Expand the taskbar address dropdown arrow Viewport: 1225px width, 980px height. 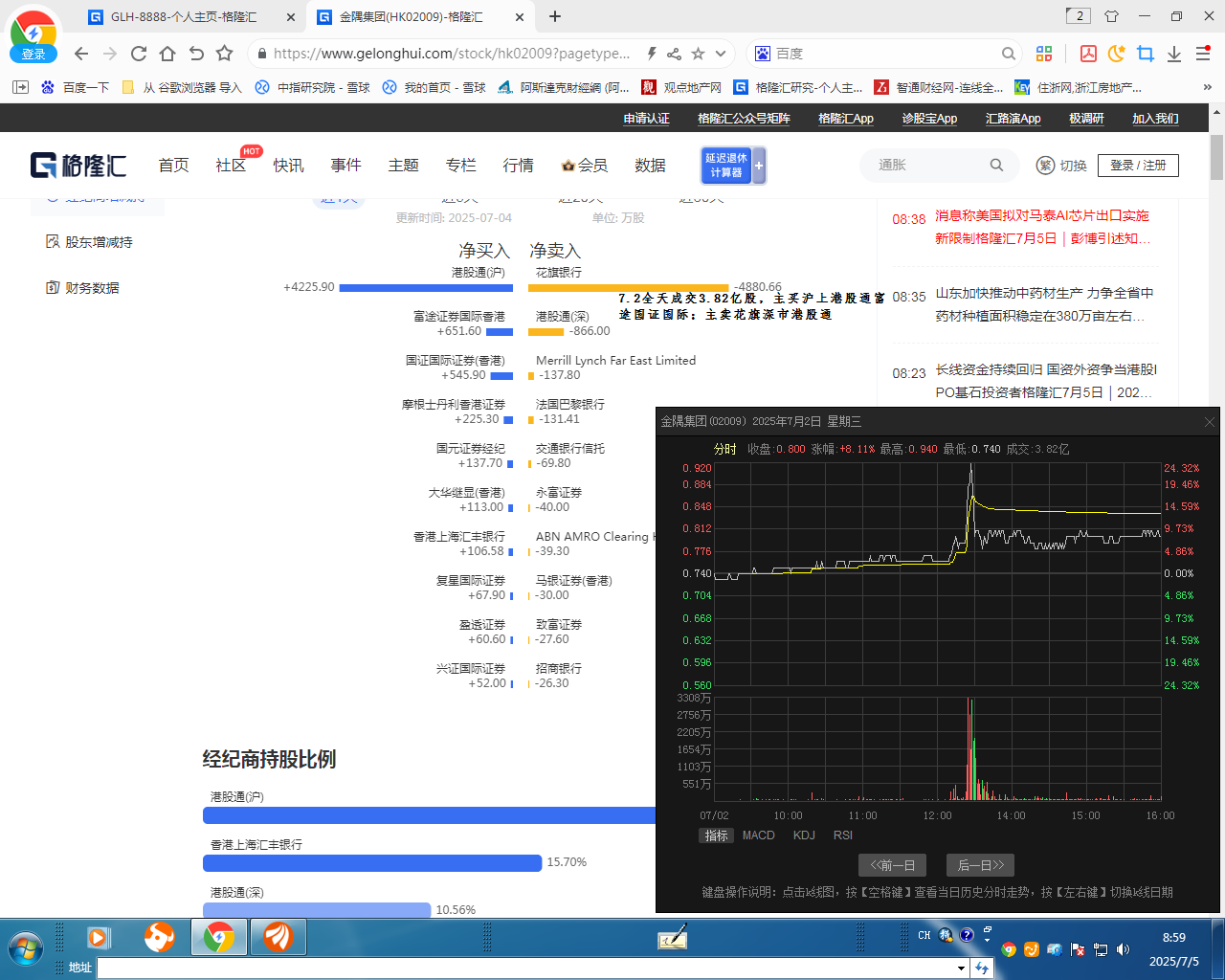(962, 968)
